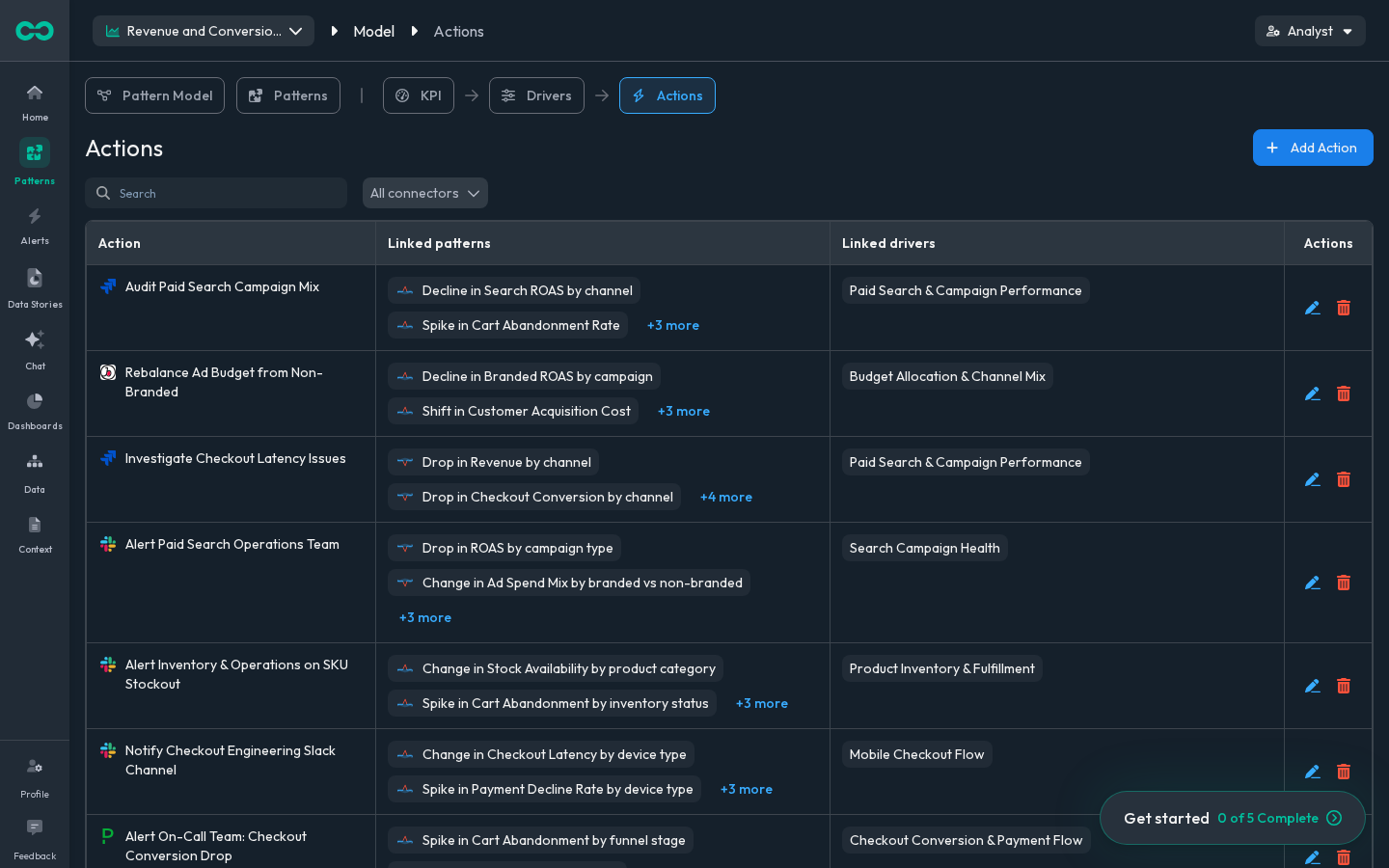This screenshot has width=1389, height=868.
Task: Open Data in the sidebar
Action: coord(35,473)
